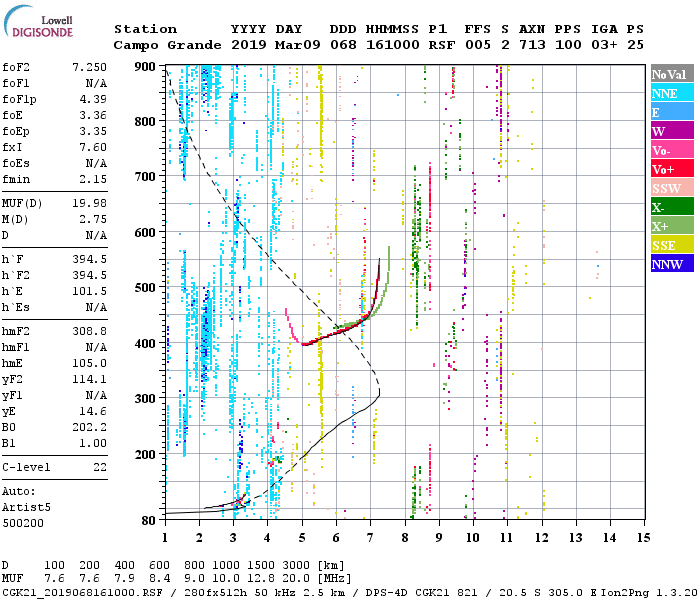Click the 80 km height axis label
The height and width of the screenshot is (600, 700).
(148, 521)
